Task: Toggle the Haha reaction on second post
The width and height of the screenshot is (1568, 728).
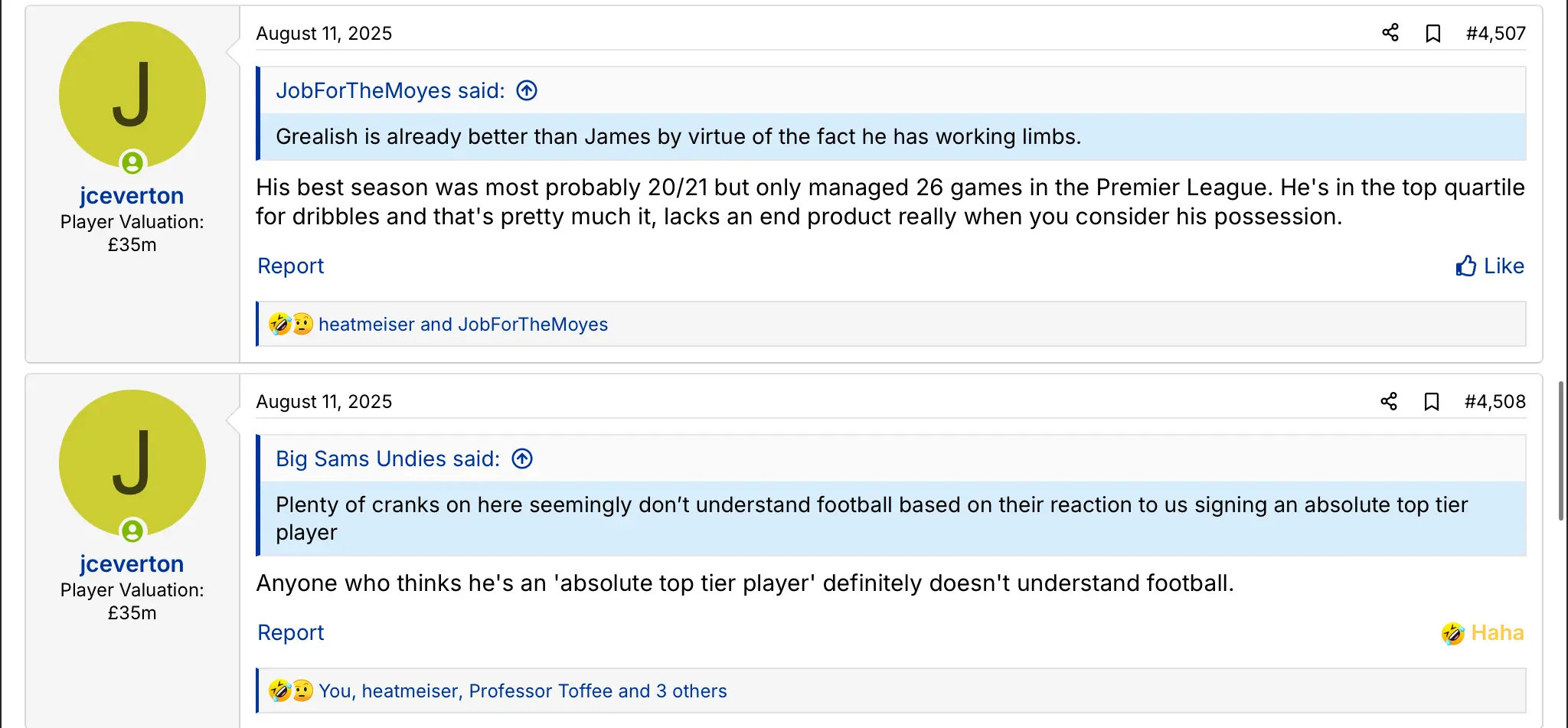Action: point(1483,633)
